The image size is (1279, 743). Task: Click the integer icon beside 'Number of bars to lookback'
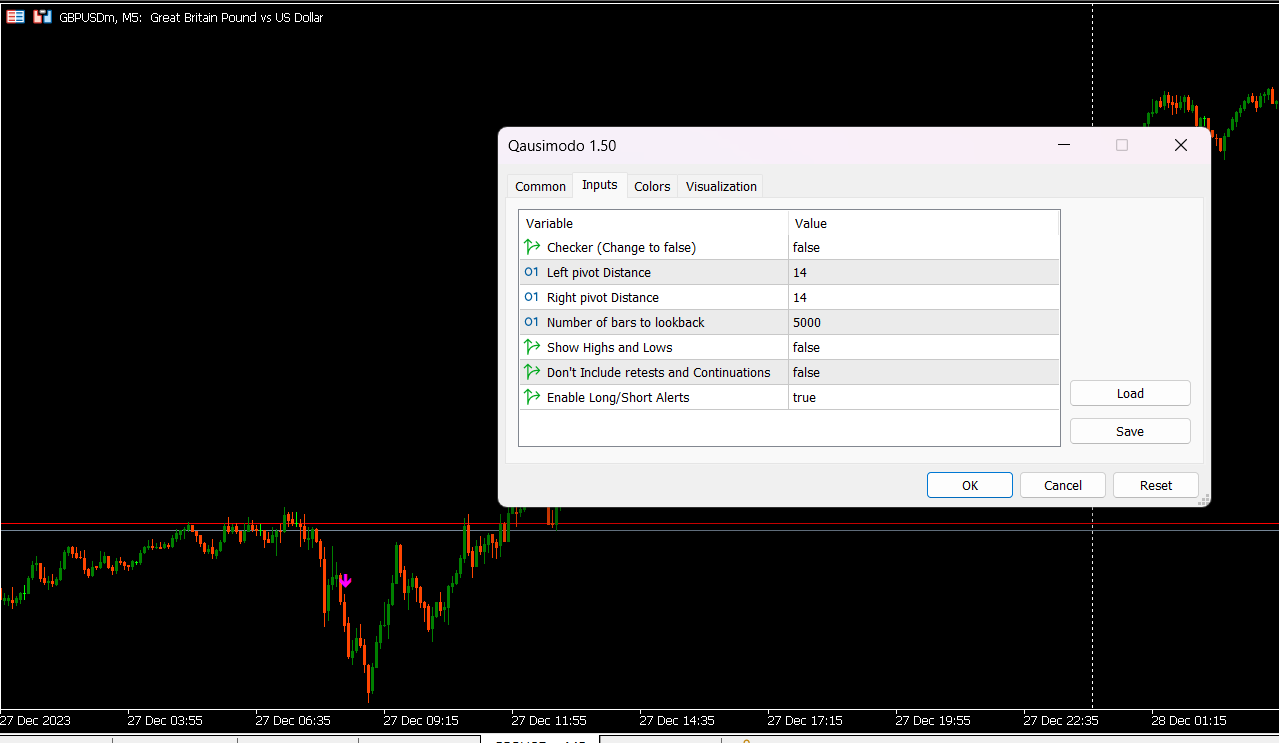pyautogui.click(x=530, y=322)
